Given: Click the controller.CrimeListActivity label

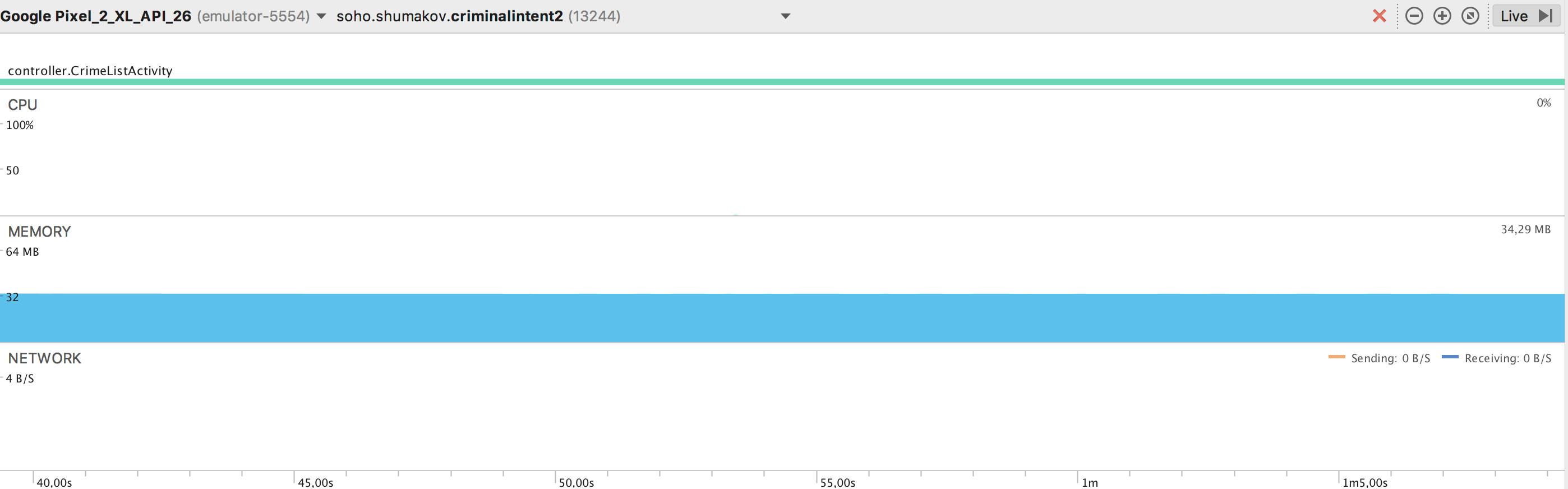Looking at the screenshot, I should coord(90,71).
